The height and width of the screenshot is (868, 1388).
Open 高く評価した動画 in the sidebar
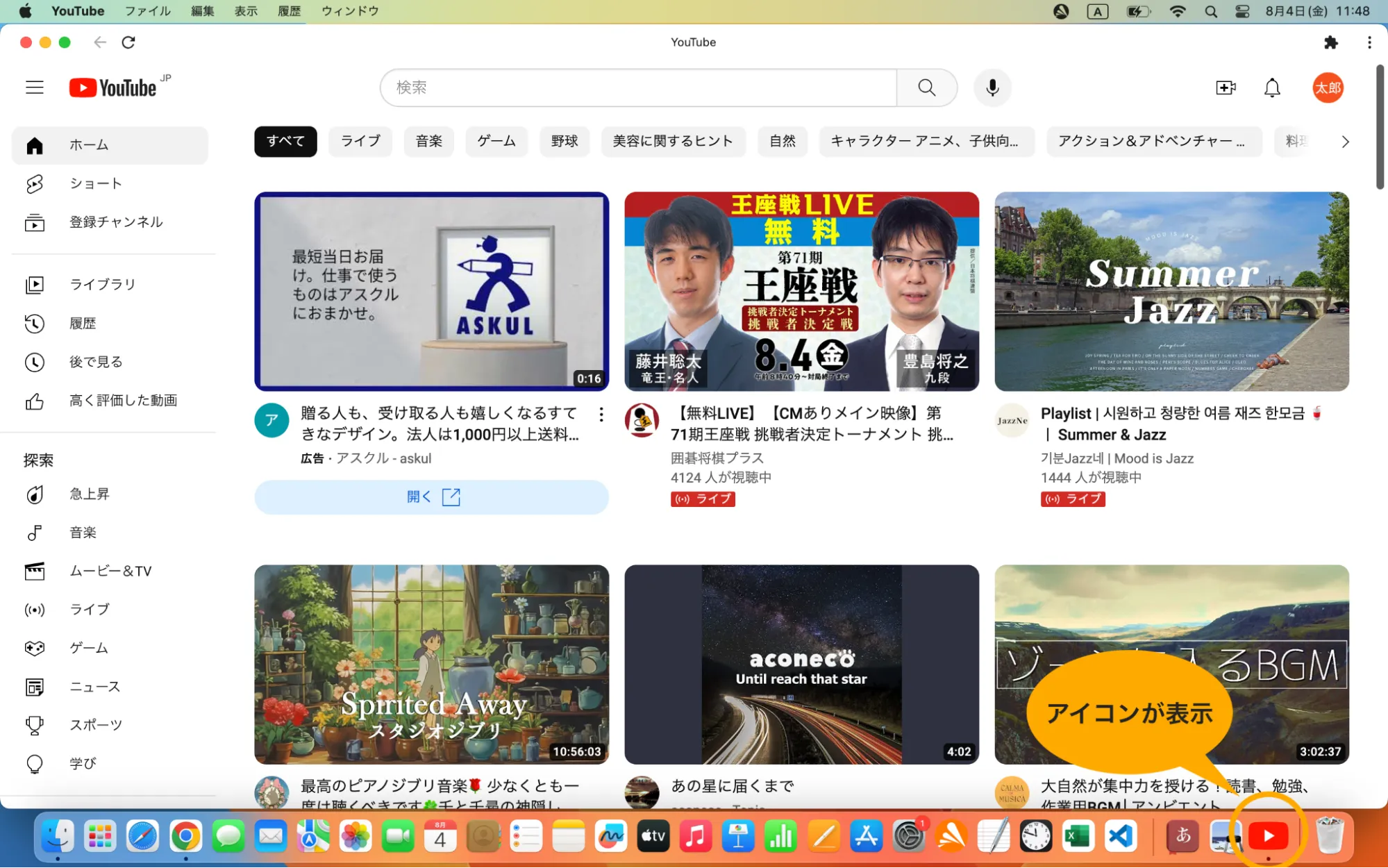110,401
